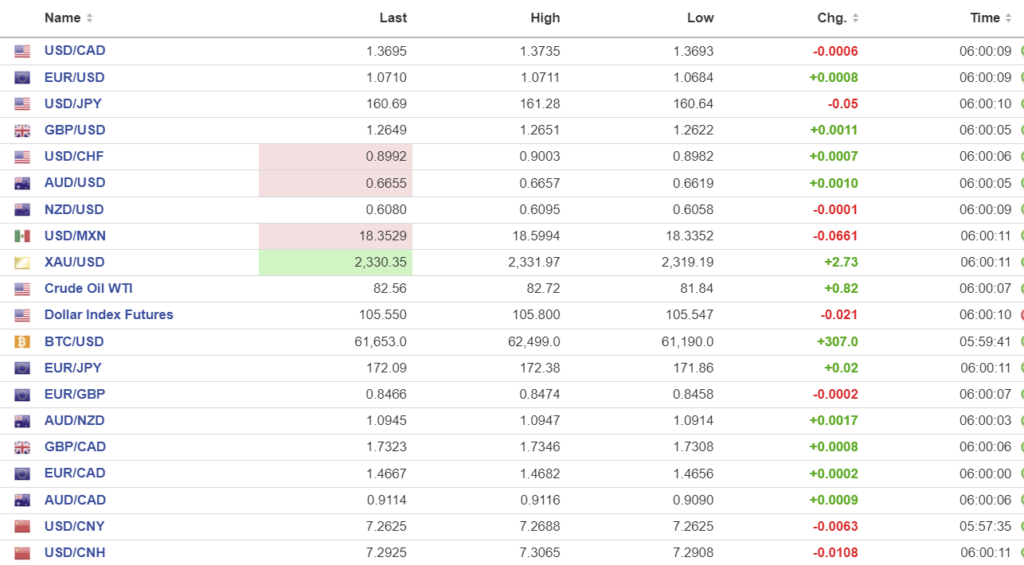1024x565 pixels.
Task: Click the Bitcoin icon beside BTC/USD
Action: (22, 342)
